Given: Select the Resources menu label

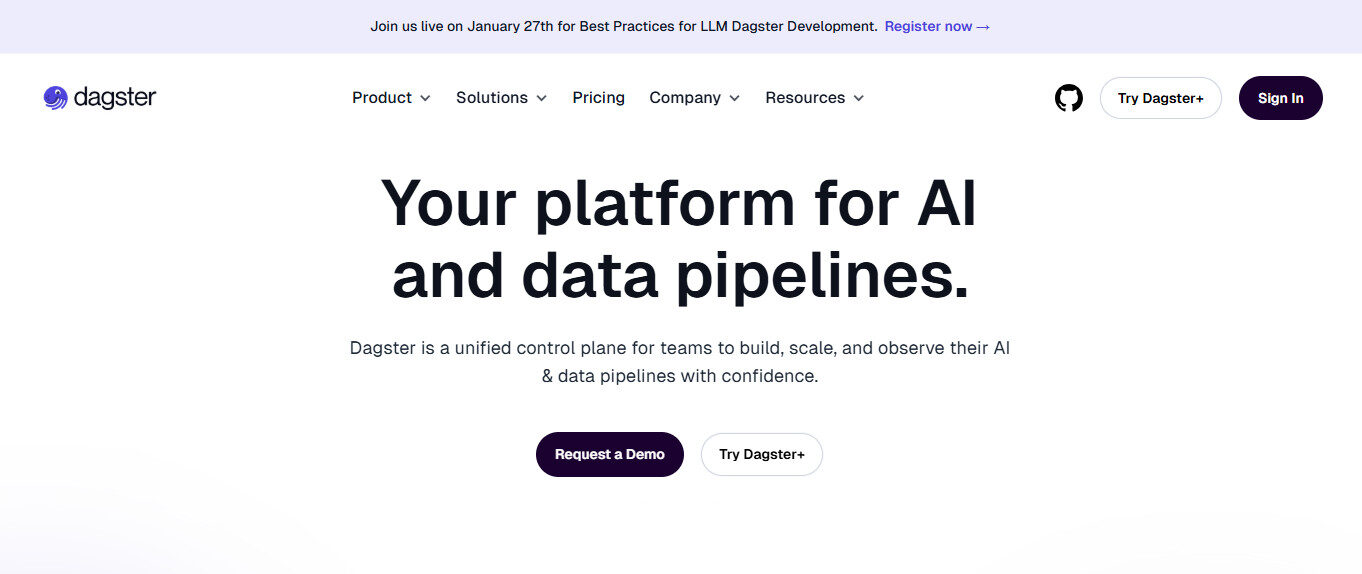Looking at the screenshot, I should pos(805,98).
